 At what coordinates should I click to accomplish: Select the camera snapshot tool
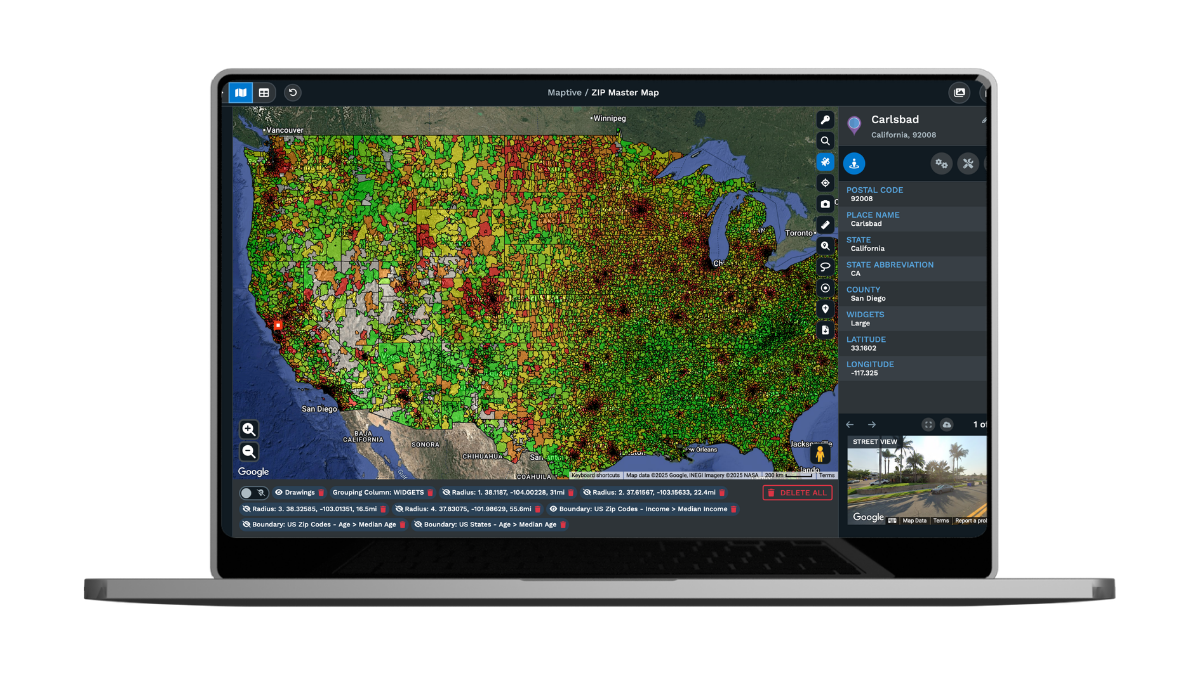825,204
